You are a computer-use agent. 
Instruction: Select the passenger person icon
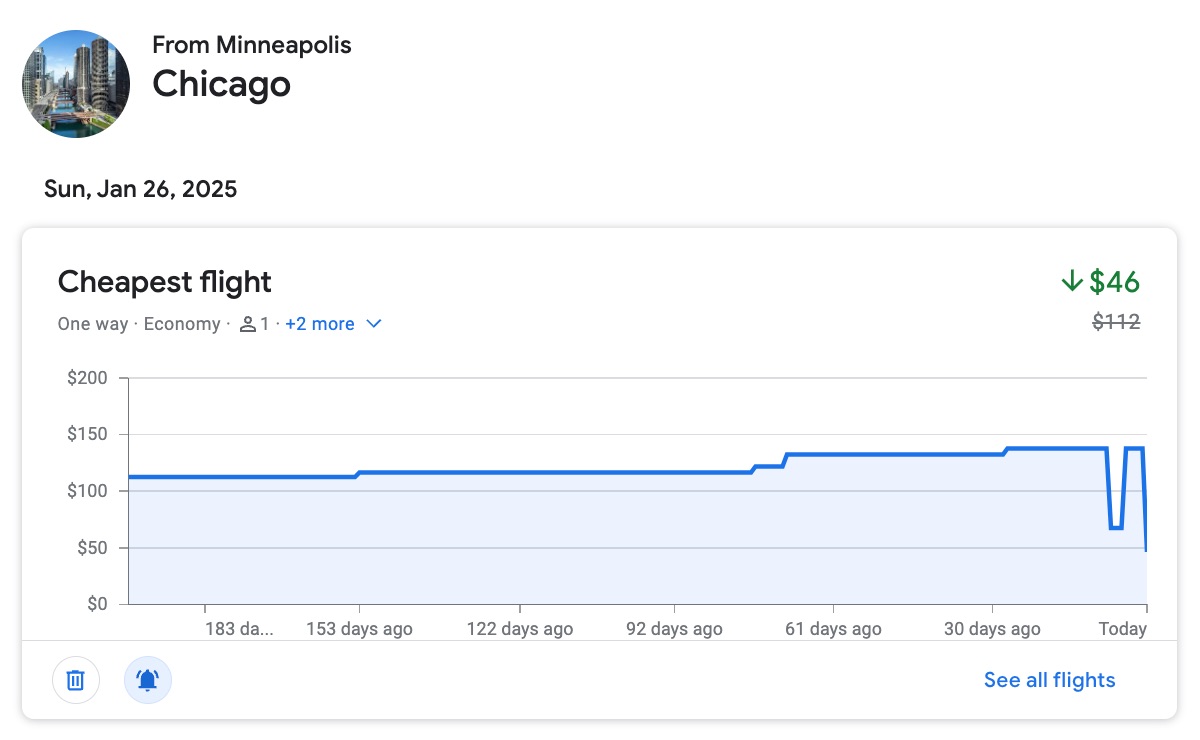[248, 323]
